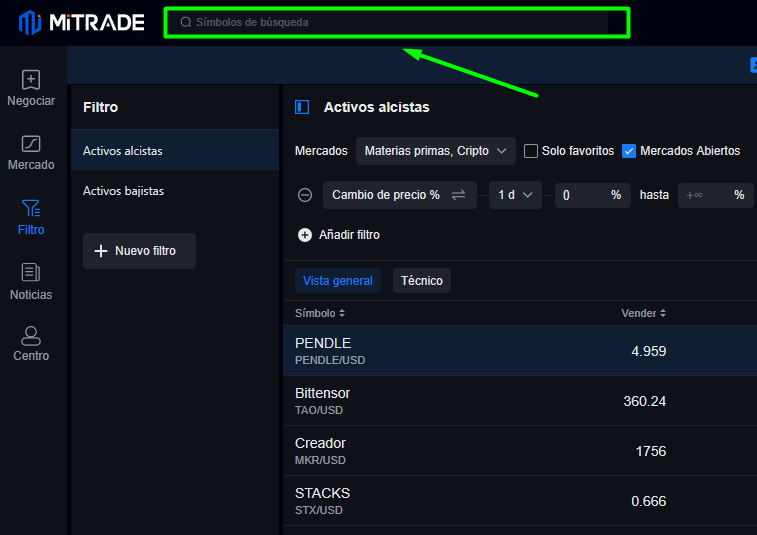Screen dimensions: 757x535
Task: Open the 1 d timeframe dropdown
Action: [515, 195]
